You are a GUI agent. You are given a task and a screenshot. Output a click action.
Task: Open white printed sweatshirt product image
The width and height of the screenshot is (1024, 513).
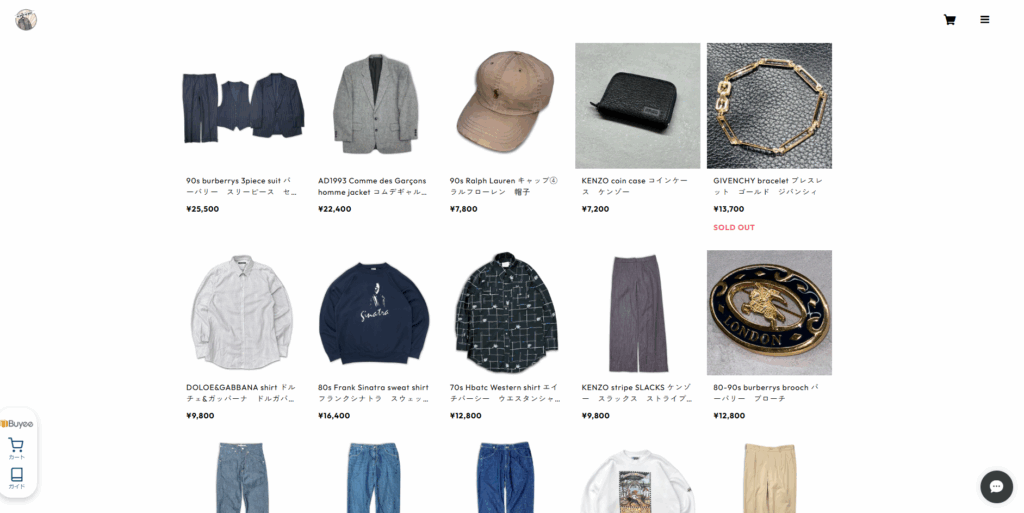click(637, 477)
